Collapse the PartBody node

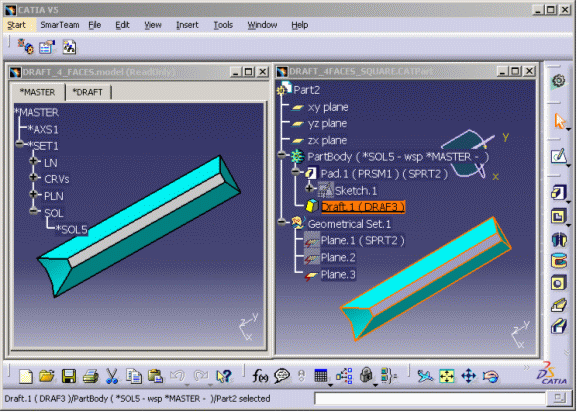tap(282, 155)
